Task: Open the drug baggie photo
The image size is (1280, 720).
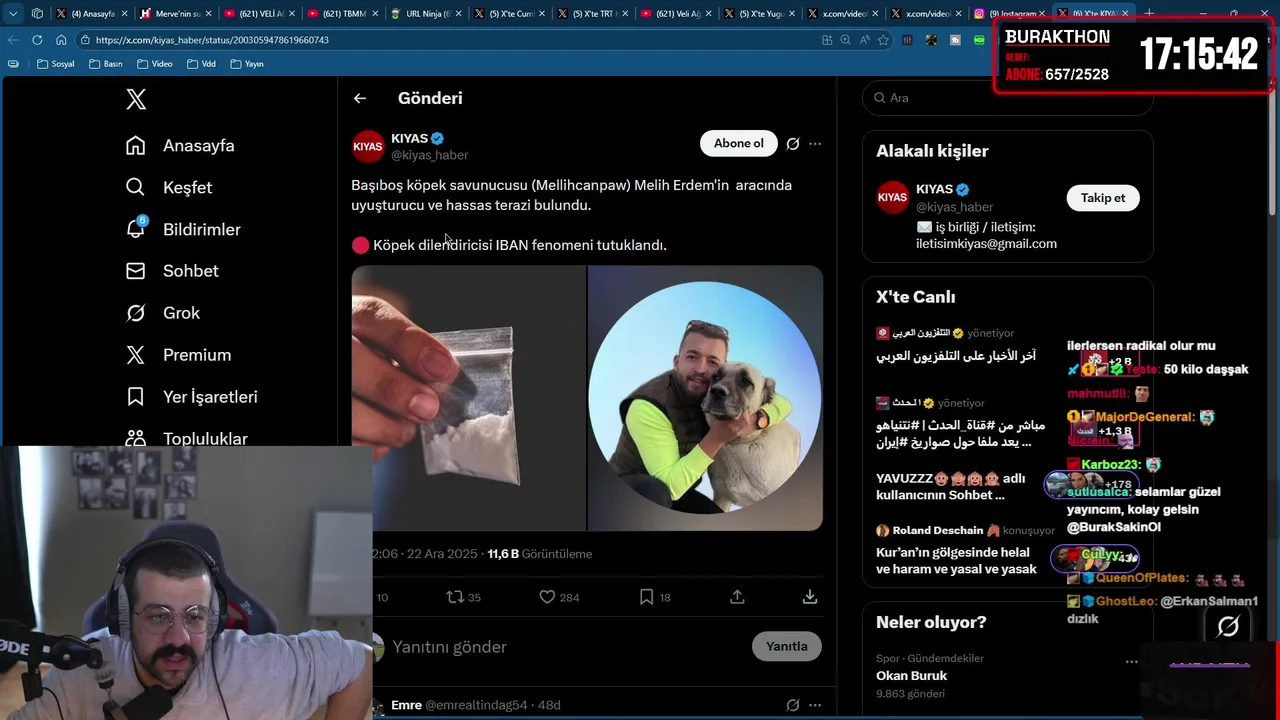Action: [x=469, y=398]
